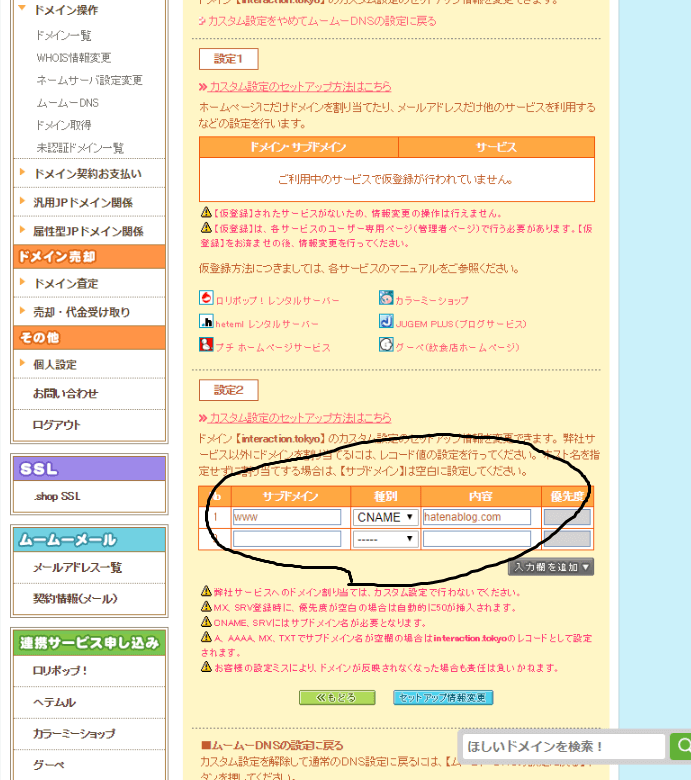Image resolution: width=691 pixels, height=780 pixels.
Task: Open ネームサーバ設定変更 in sidebar
Action: click(x=90, y=80)
